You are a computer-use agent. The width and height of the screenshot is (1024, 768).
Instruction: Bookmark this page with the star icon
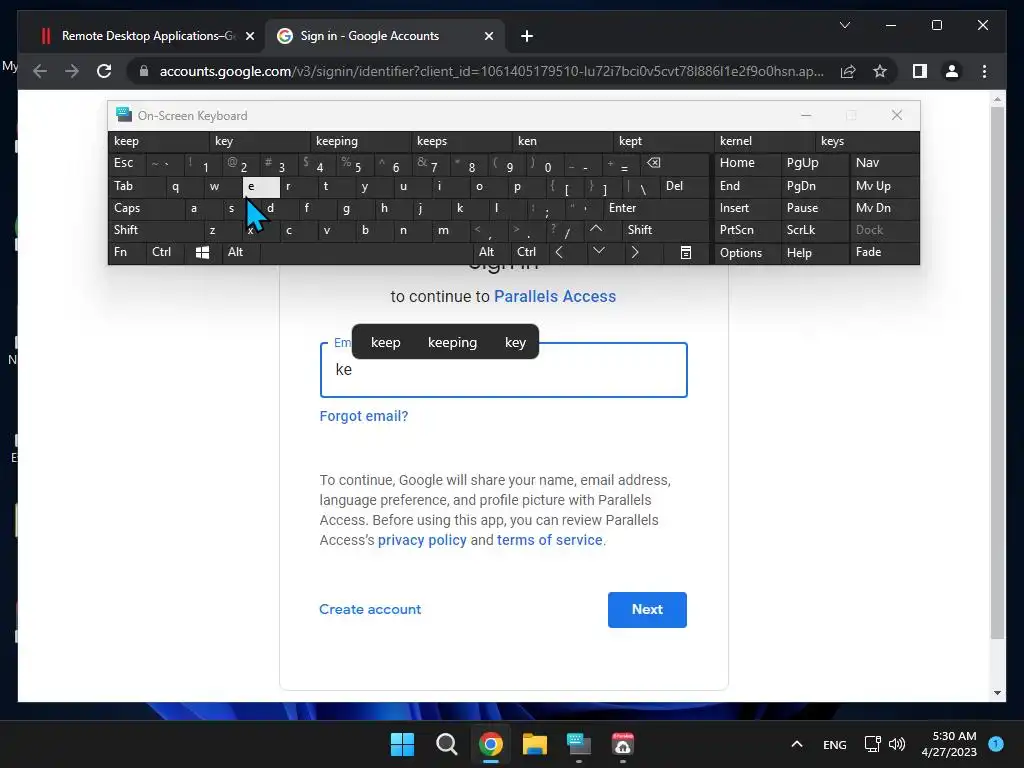(x=880, y=71)
